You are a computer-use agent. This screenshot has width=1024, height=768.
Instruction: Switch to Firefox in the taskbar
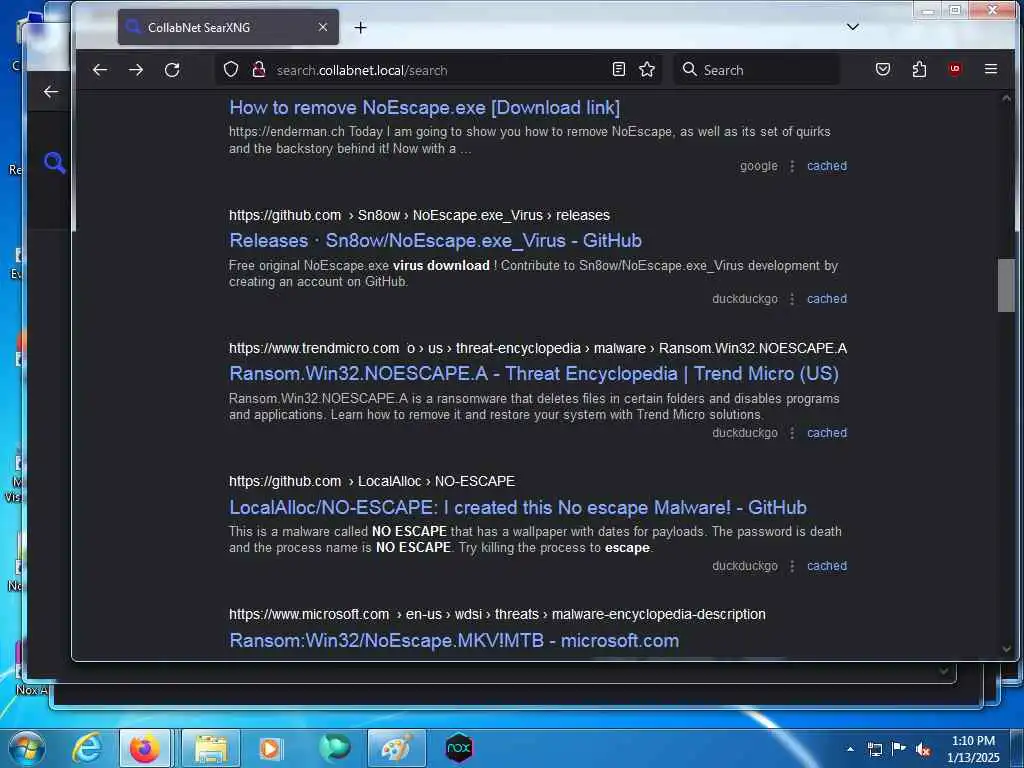click(144, 748)
